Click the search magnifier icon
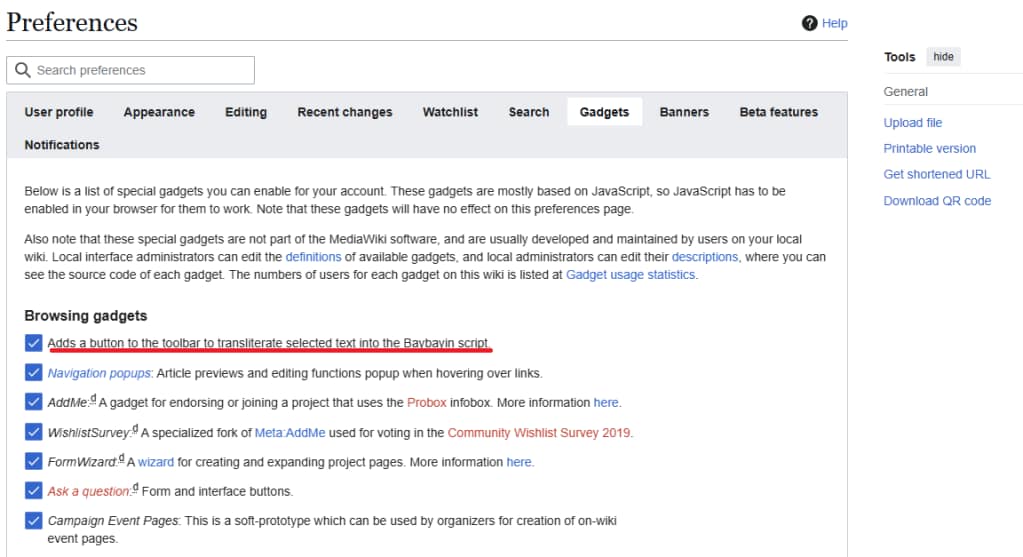This screenshot has height=557, width=1023. pos(23,70)
